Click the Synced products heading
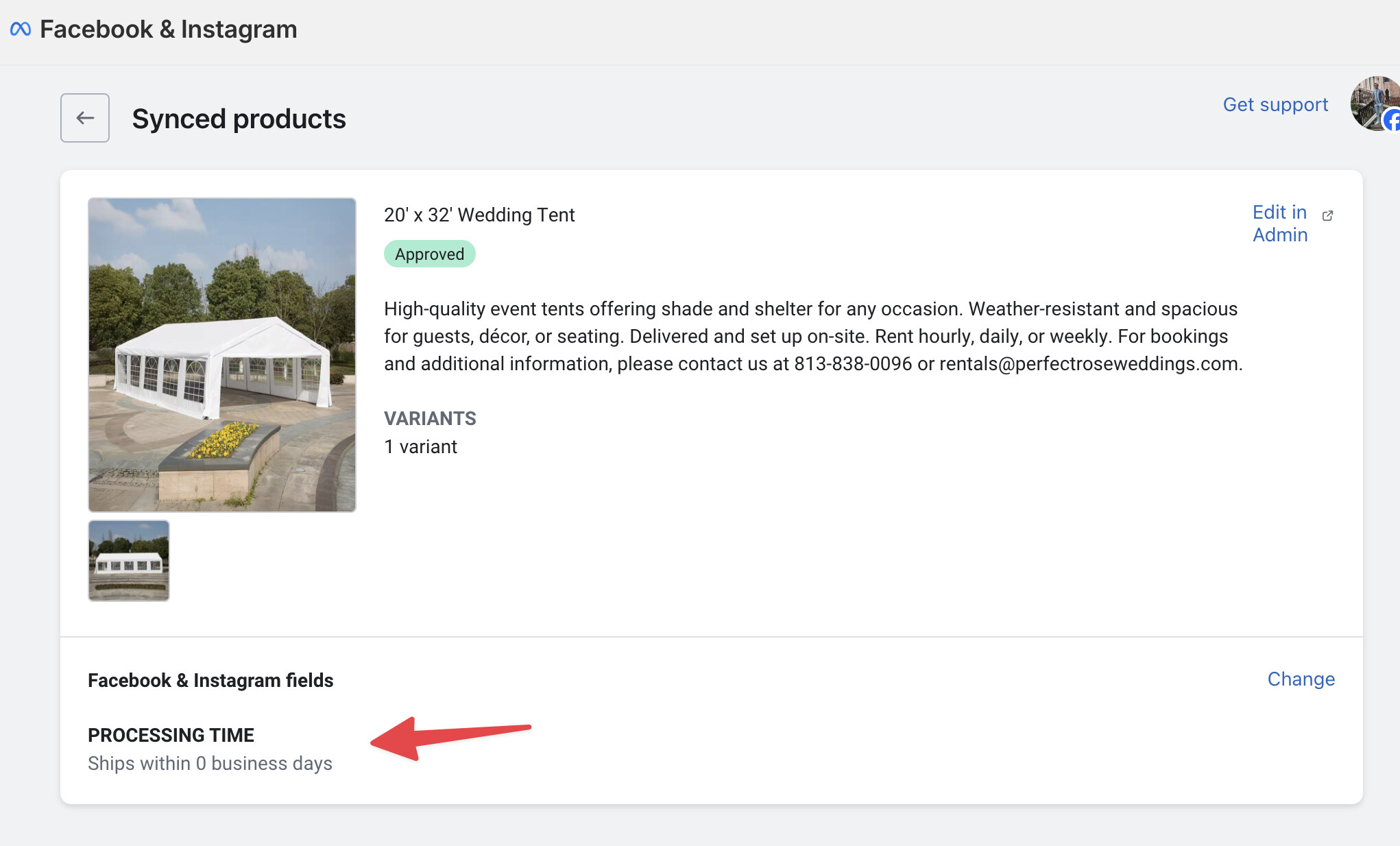Viewport: 1400px width, 846px height. [239, 119]
